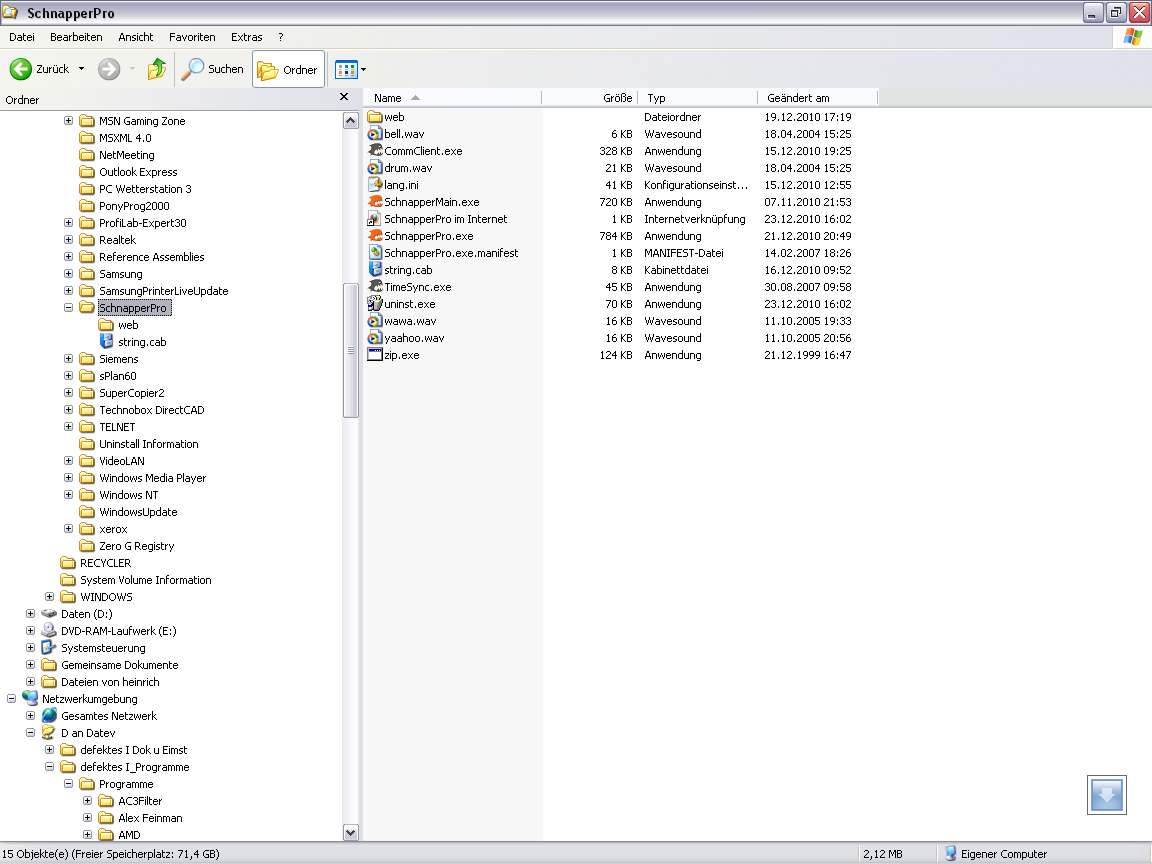Viewport: 1152px width, 864px height.
Task: Open the Extras menu
Action: point(246,37)
